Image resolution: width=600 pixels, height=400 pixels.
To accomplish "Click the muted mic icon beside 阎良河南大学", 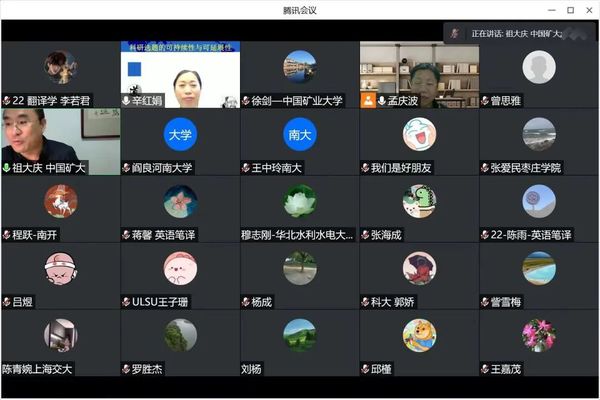I will (x=126, y=168).
